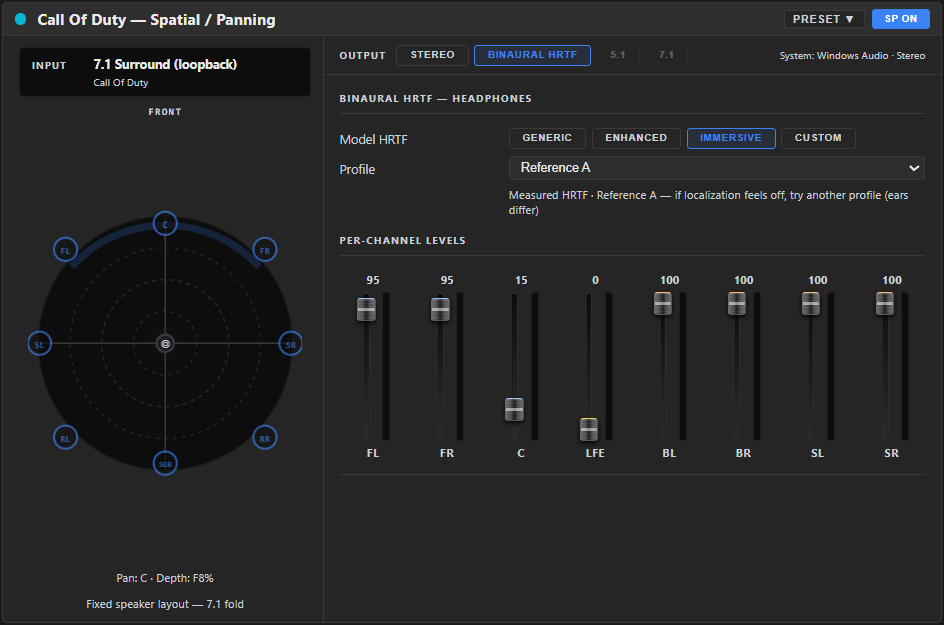Viewport: 944px width, 625px height.
Task: Toggle the SP ON spatial switch
Action: click(x=901, y=19)
